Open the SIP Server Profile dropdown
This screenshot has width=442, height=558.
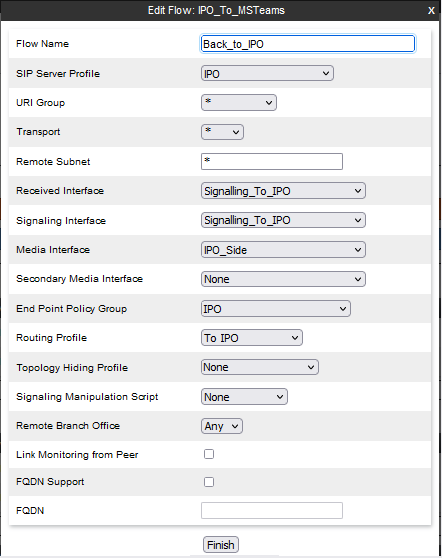tap(267, 73)
